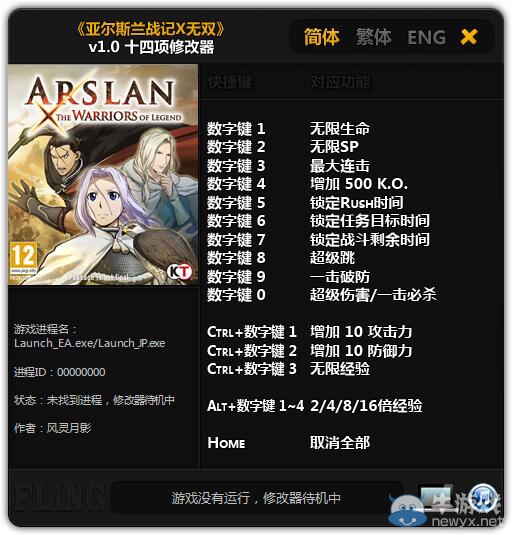This screenshot has width=512, height=535.
Task: Switch language to ENG
Action: pos(427,38)
